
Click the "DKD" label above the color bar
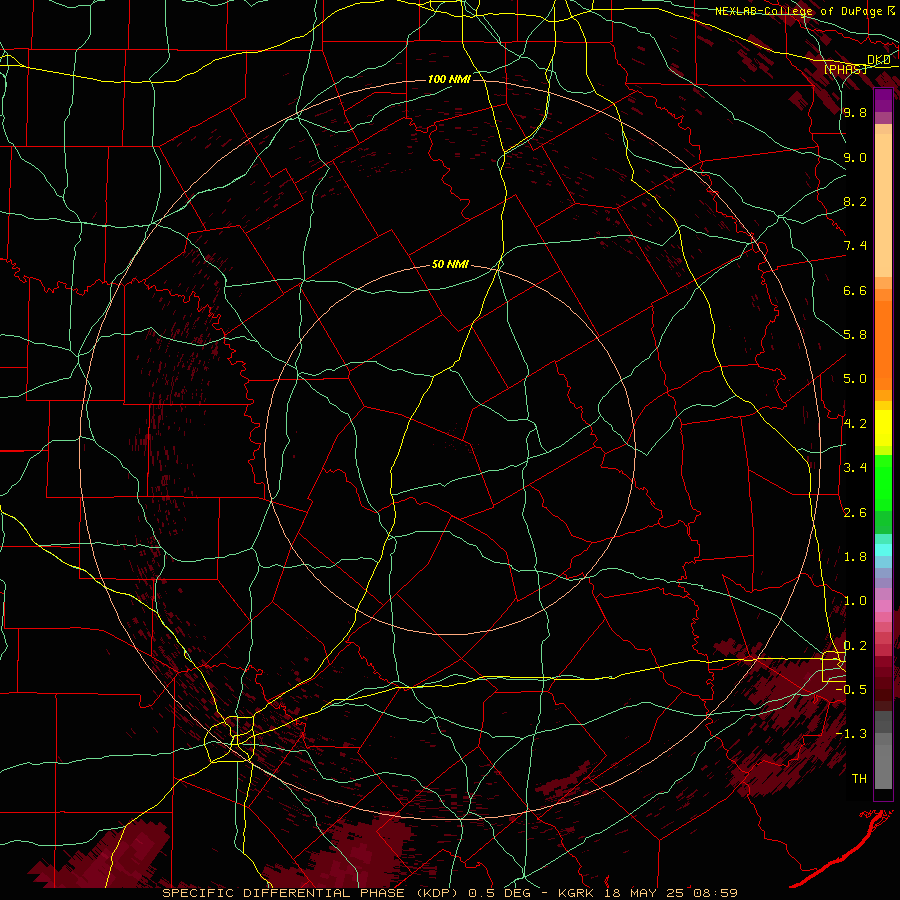point(878,60)
